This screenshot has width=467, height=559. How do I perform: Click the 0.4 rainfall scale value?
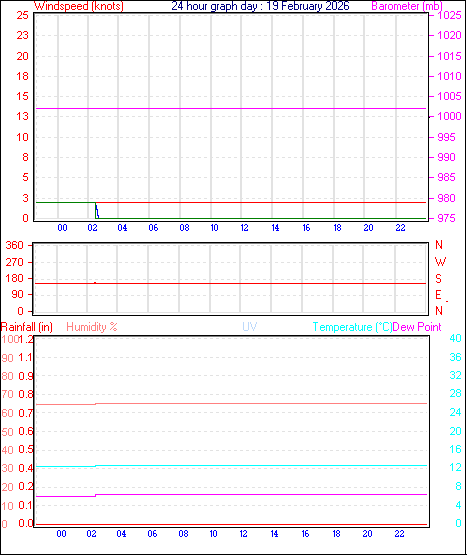pyautogui.click(x=25, y=468)
